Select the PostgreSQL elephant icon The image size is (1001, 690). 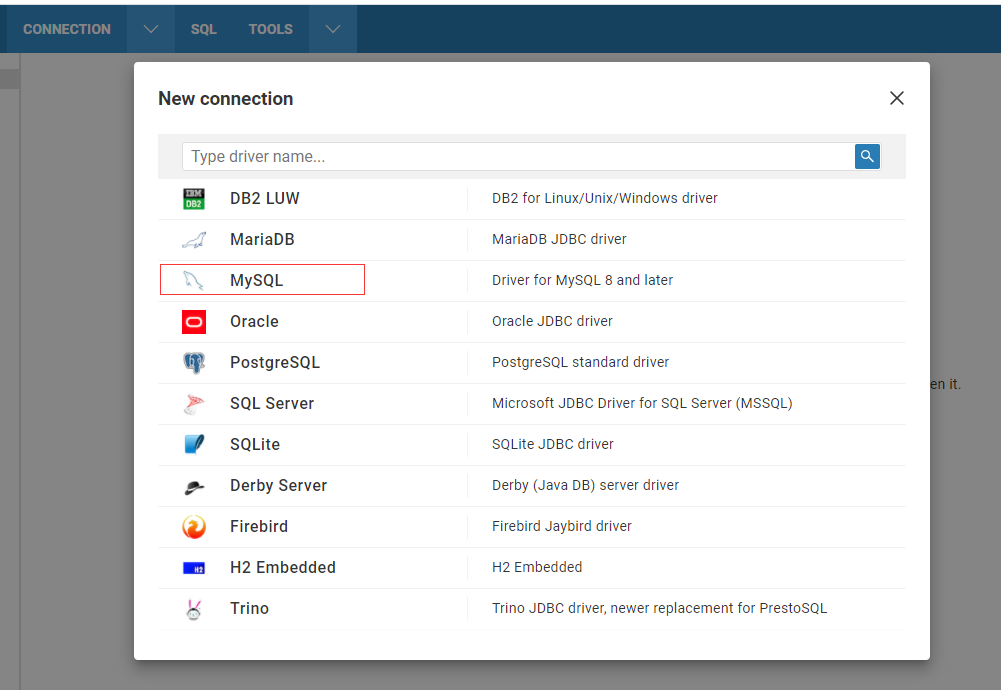coord(195,362)
